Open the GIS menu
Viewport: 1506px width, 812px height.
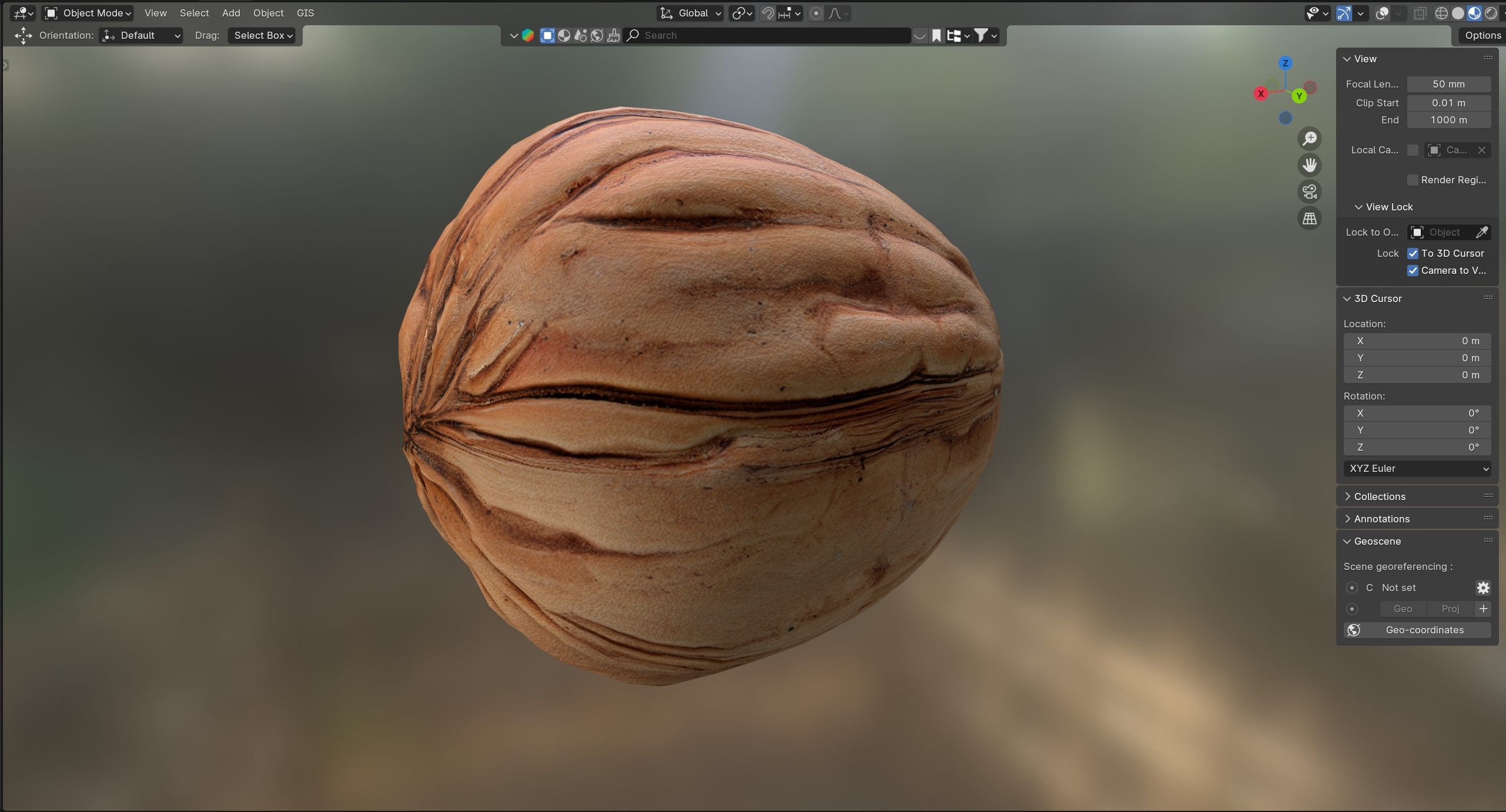coord(305,13)
